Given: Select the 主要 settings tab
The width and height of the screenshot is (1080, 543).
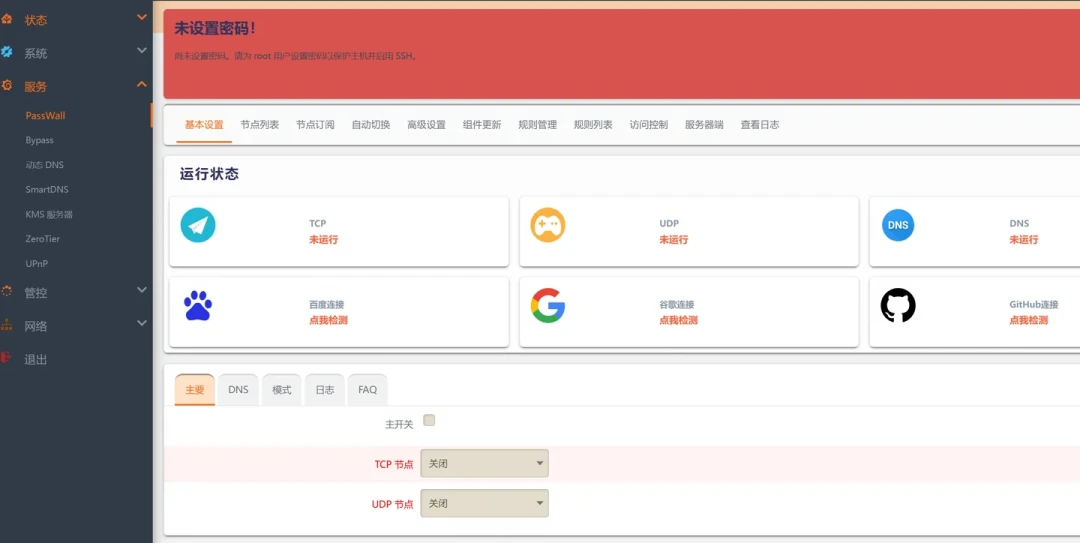Looking at the screenshot, I should [x=195, y=390].
